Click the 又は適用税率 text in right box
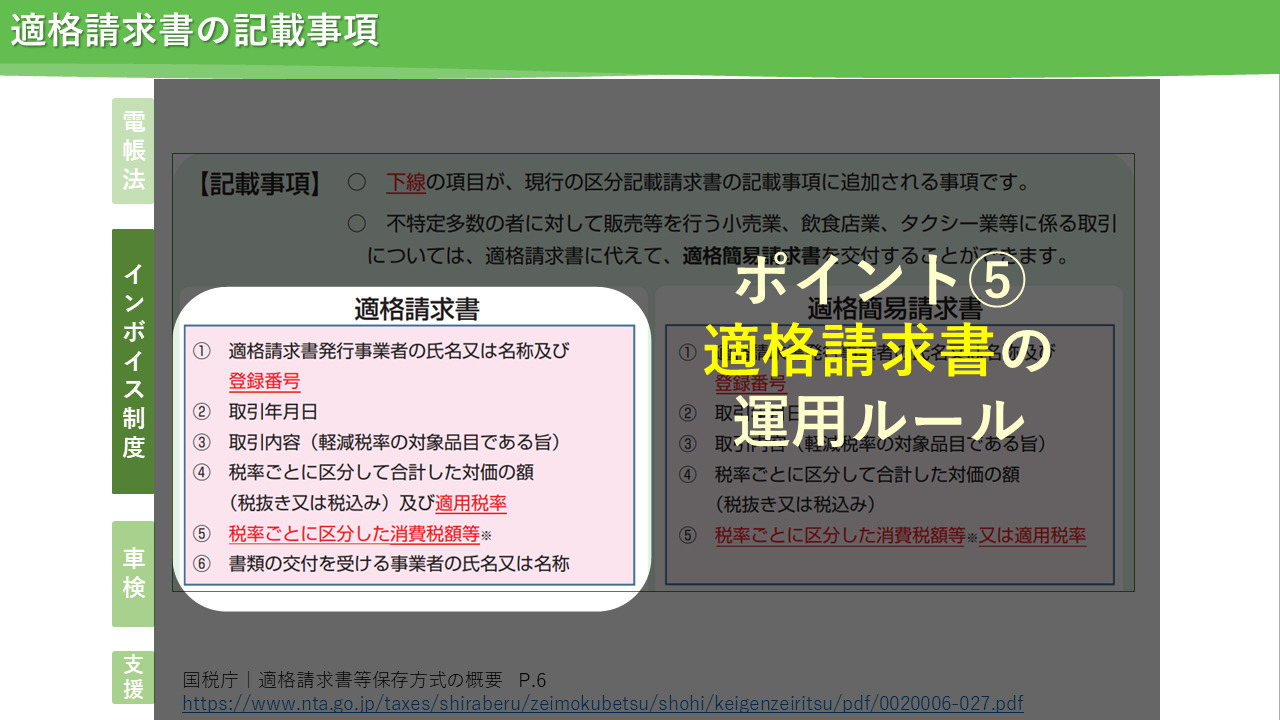 coord(1032,535)
